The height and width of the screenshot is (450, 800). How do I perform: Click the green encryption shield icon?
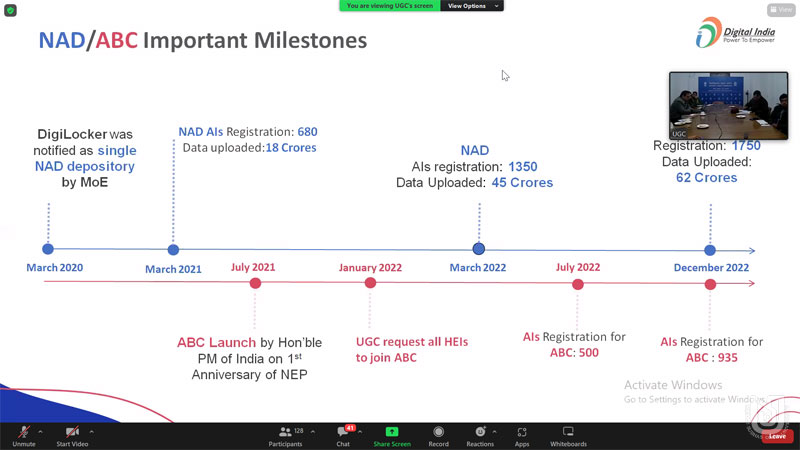[10, 10]
